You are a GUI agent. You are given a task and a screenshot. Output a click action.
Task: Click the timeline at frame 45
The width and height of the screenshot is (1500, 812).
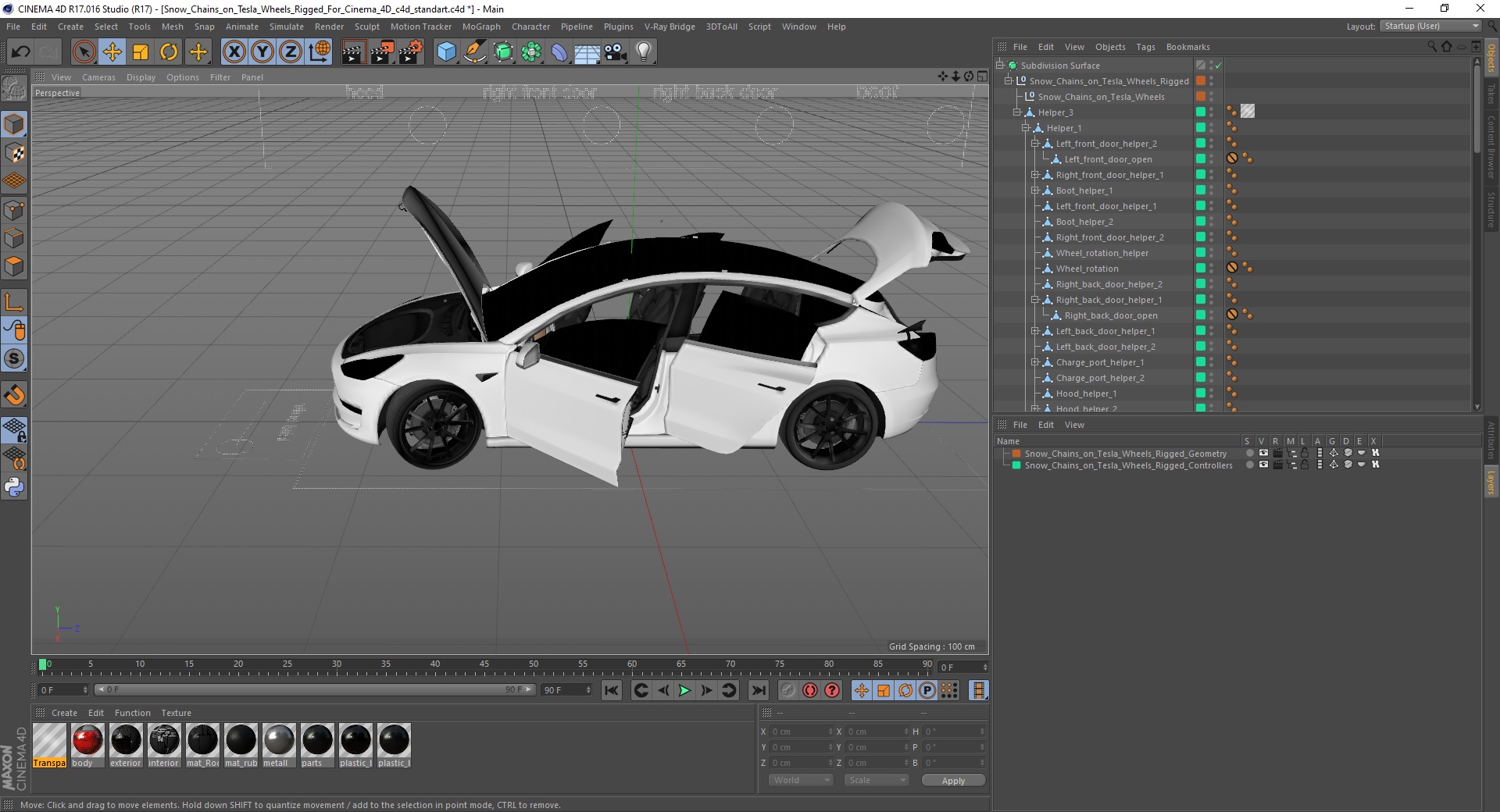click(484, 665)
